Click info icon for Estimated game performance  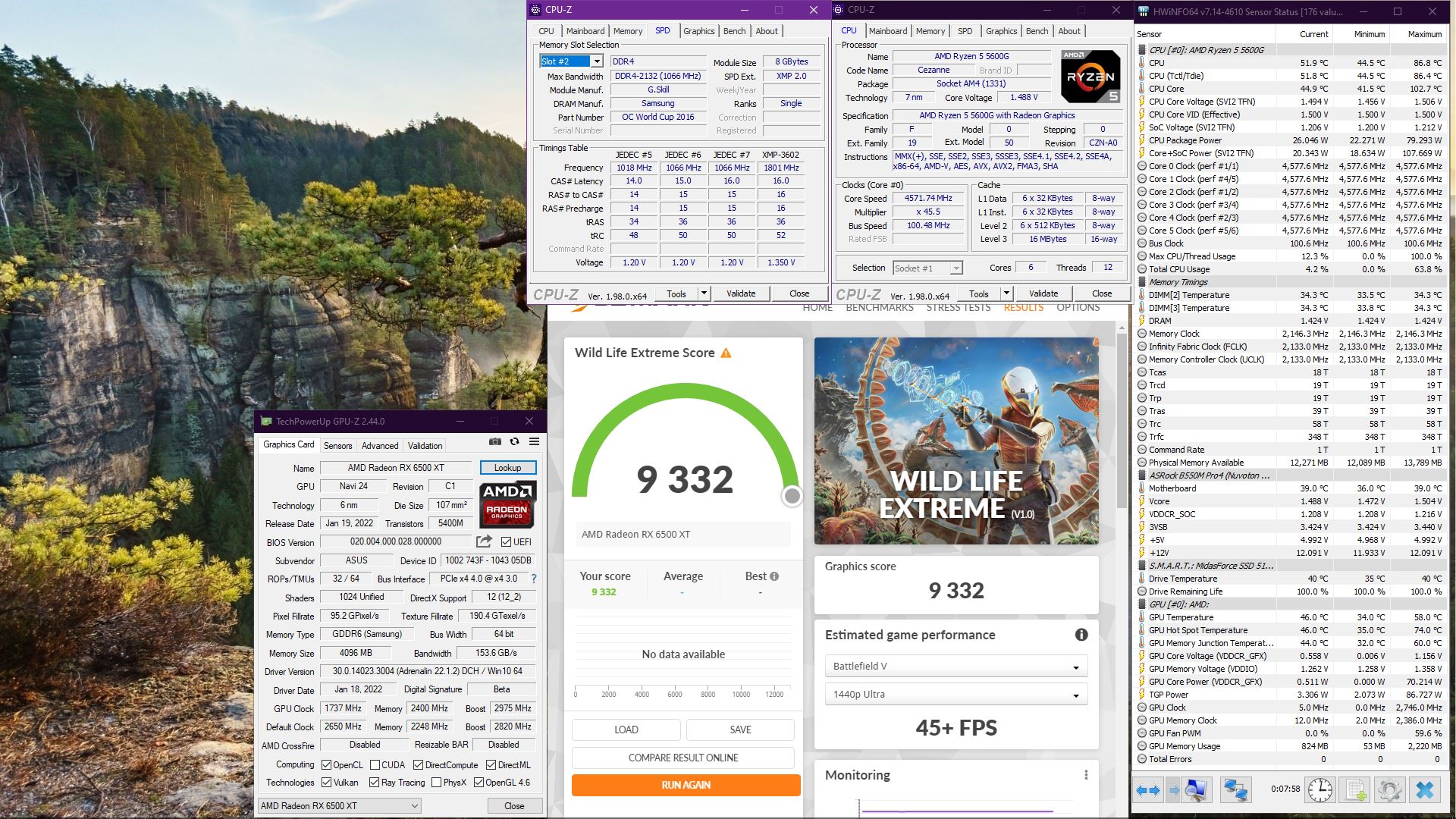point(1081,635)
